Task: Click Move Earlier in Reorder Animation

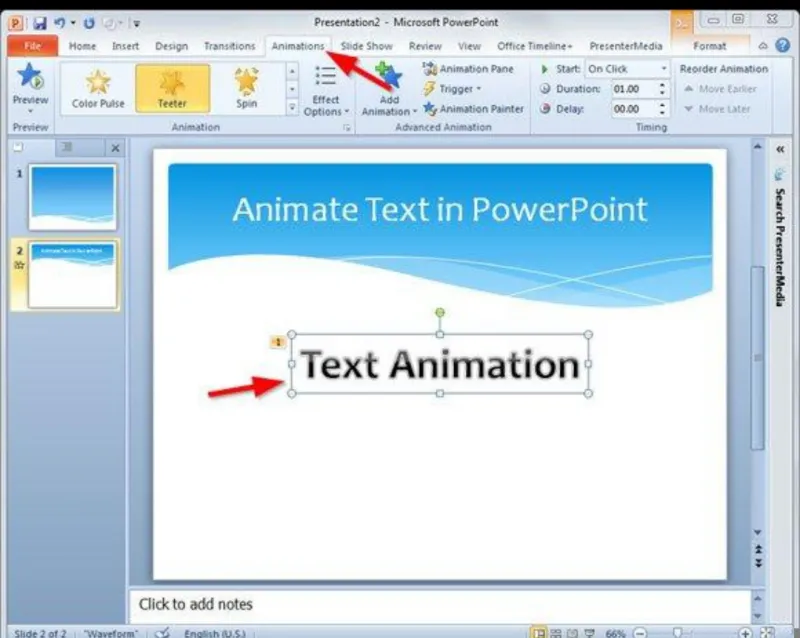Action: coord(720,89)
